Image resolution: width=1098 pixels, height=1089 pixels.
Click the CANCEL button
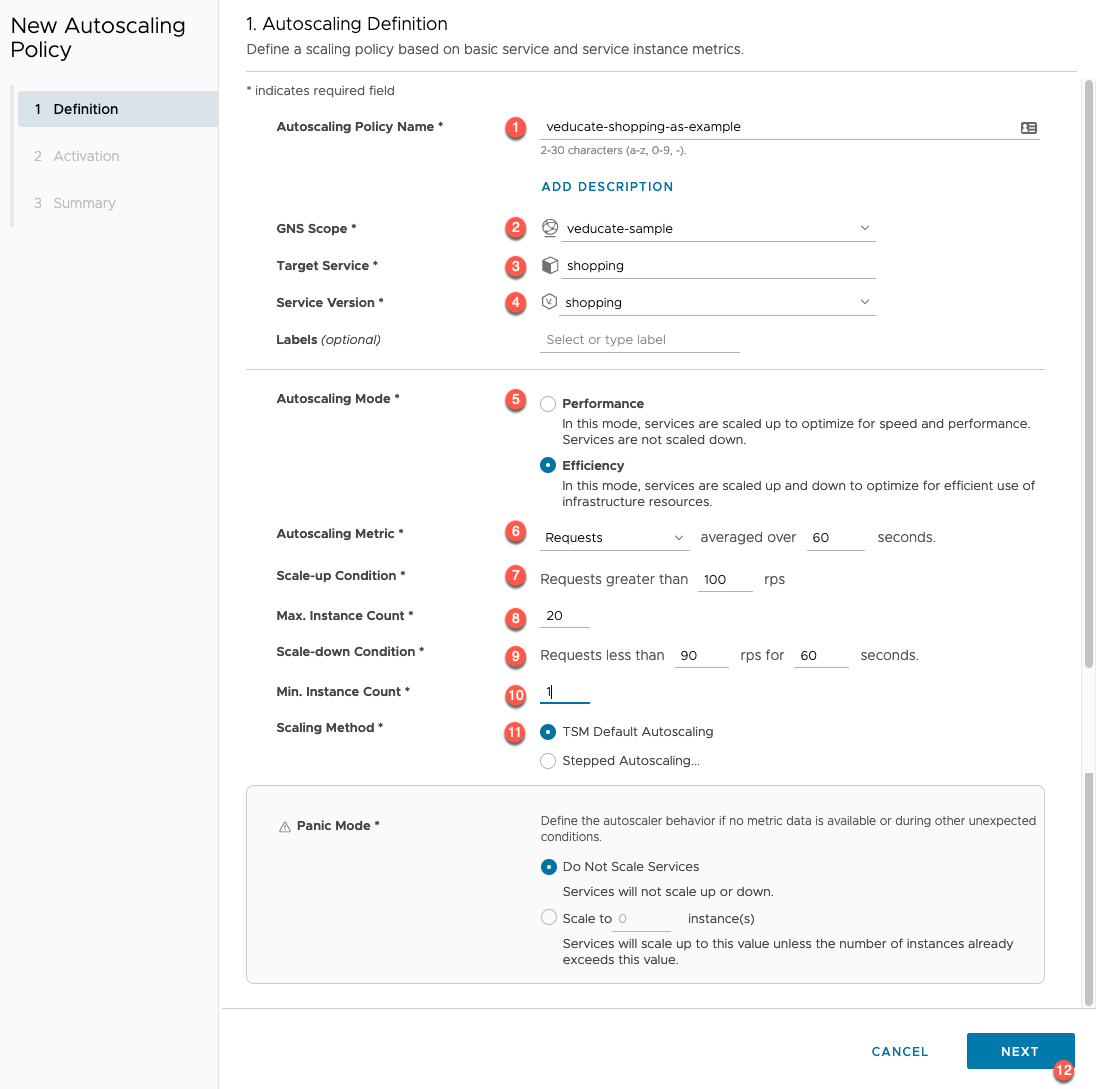[900, 1051]
